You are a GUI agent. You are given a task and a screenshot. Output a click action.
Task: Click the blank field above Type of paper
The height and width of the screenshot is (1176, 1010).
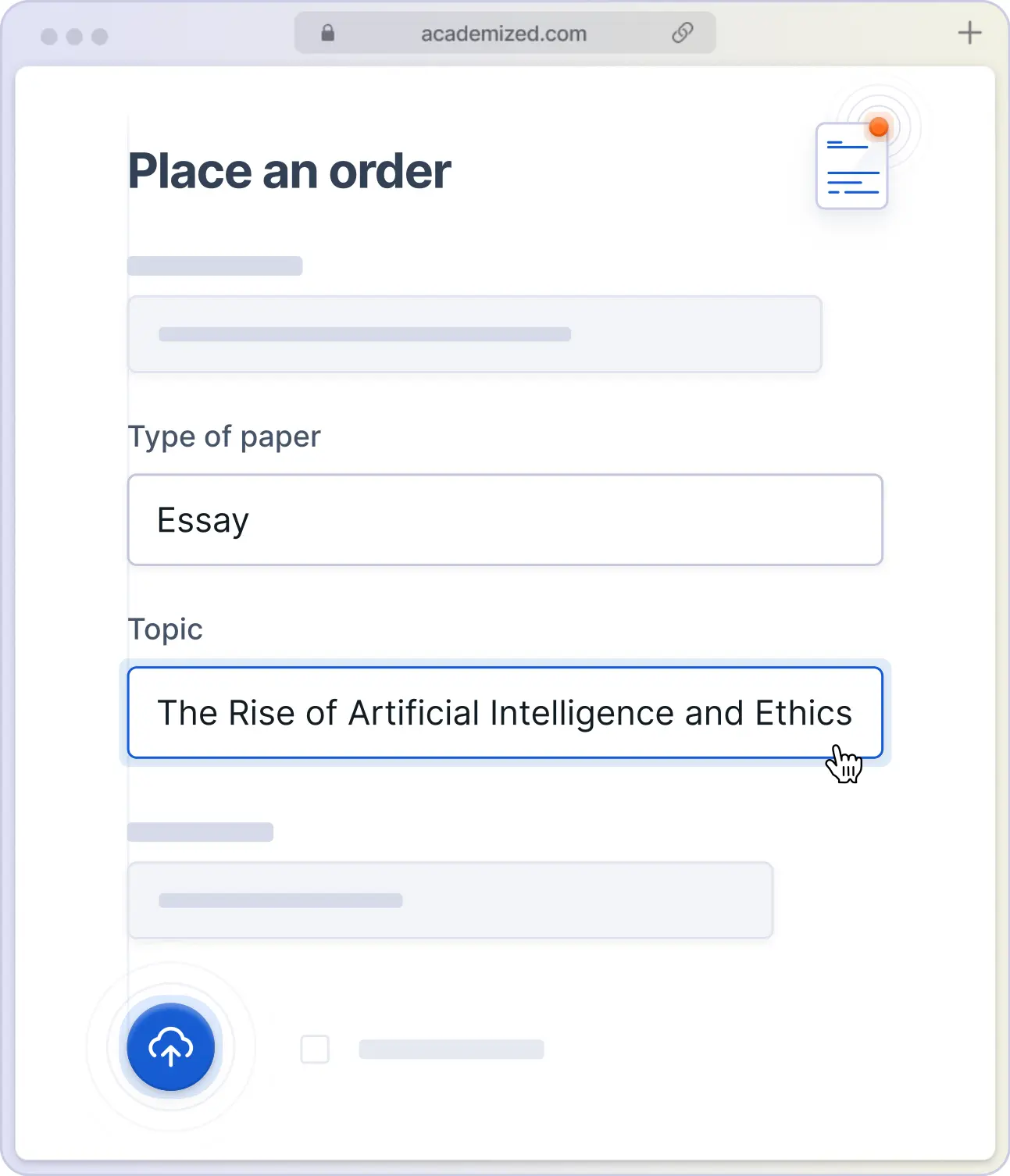[x=474, y=334]
